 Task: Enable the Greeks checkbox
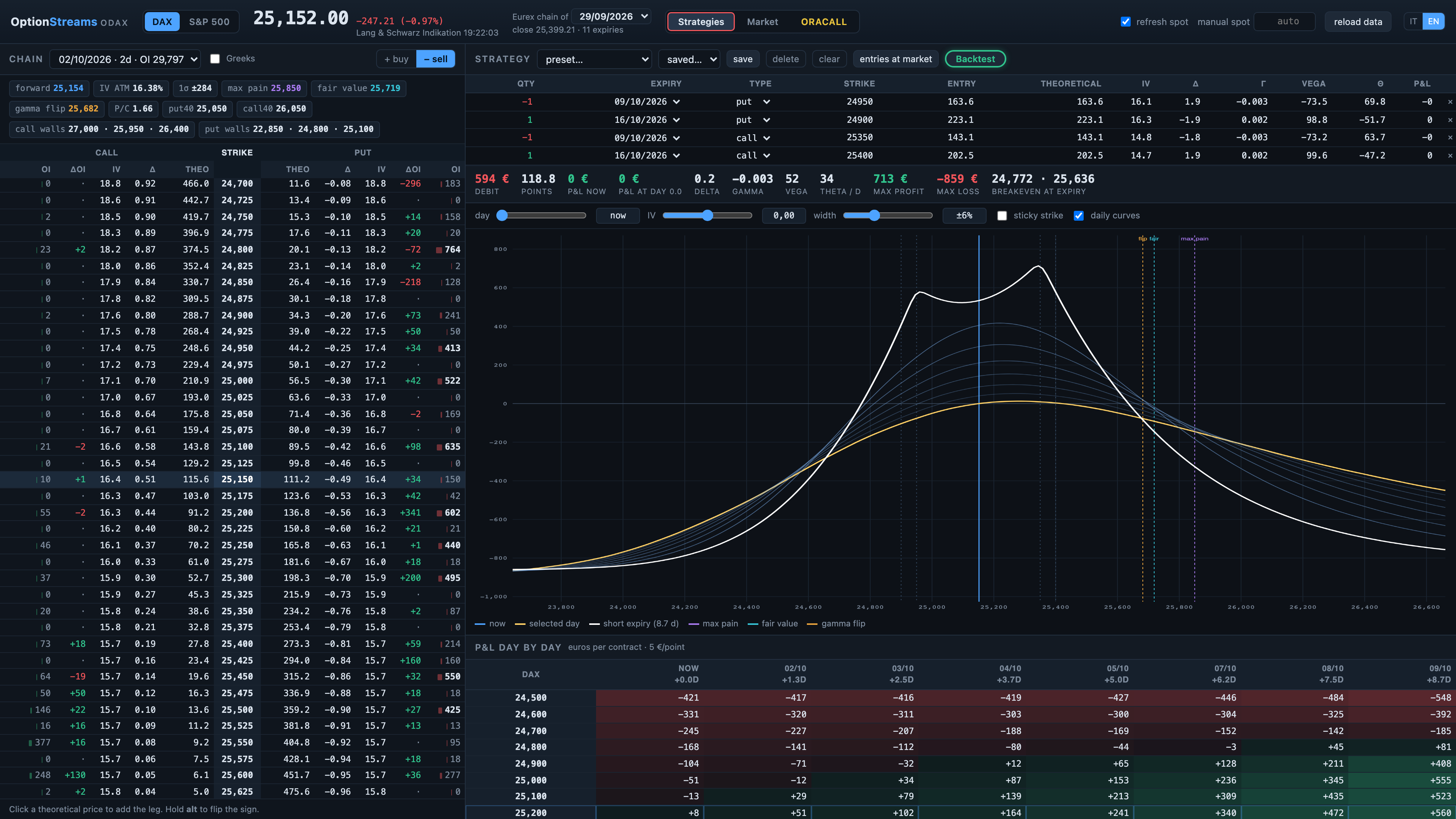click(215, 59)
